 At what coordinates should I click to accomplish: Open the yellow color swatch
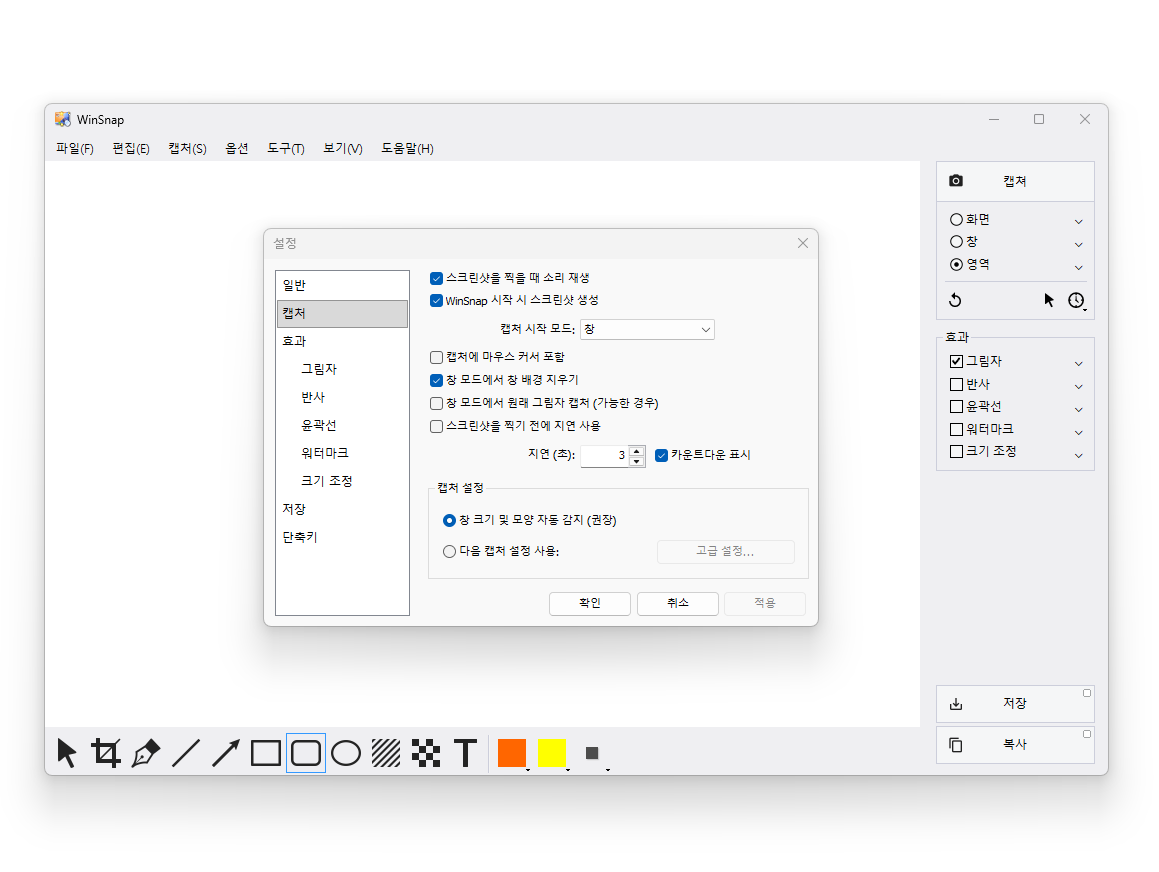(x=551, y=753)
